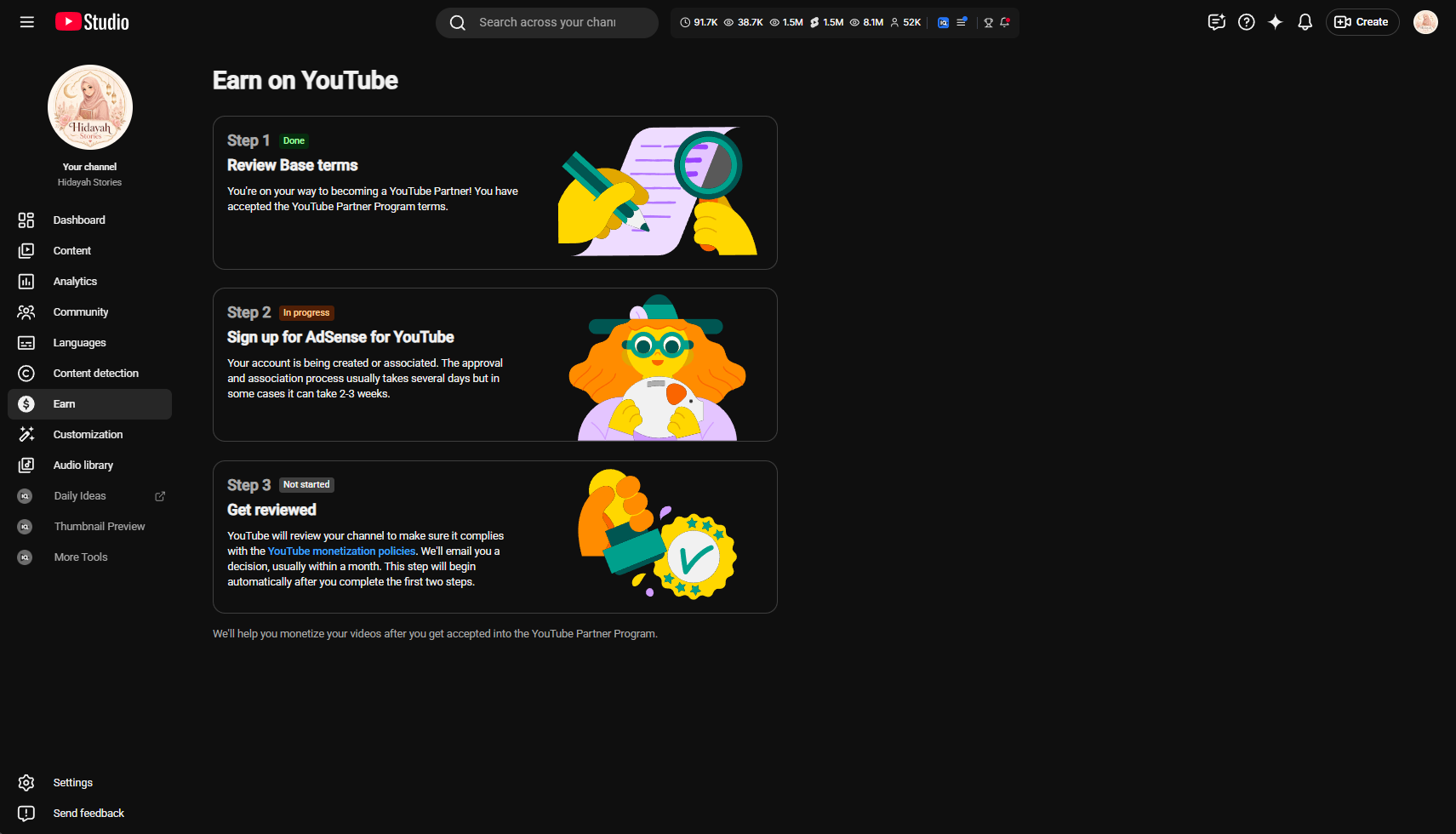This screenshot has height=834, width=1456.
Task: Click the Dashboard grid icon
Action: (x=26, y=220)
